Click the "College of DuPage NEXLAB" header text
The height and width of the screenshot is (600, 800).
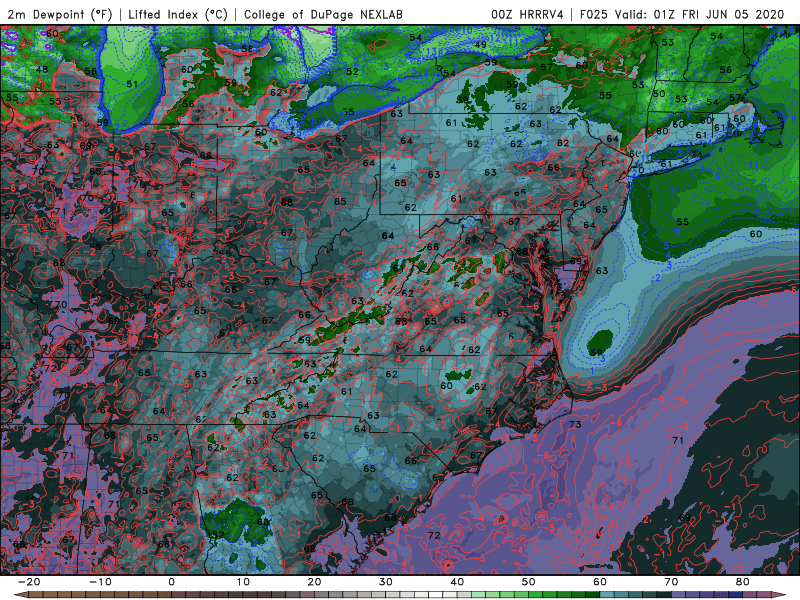(x=323, y=15)
